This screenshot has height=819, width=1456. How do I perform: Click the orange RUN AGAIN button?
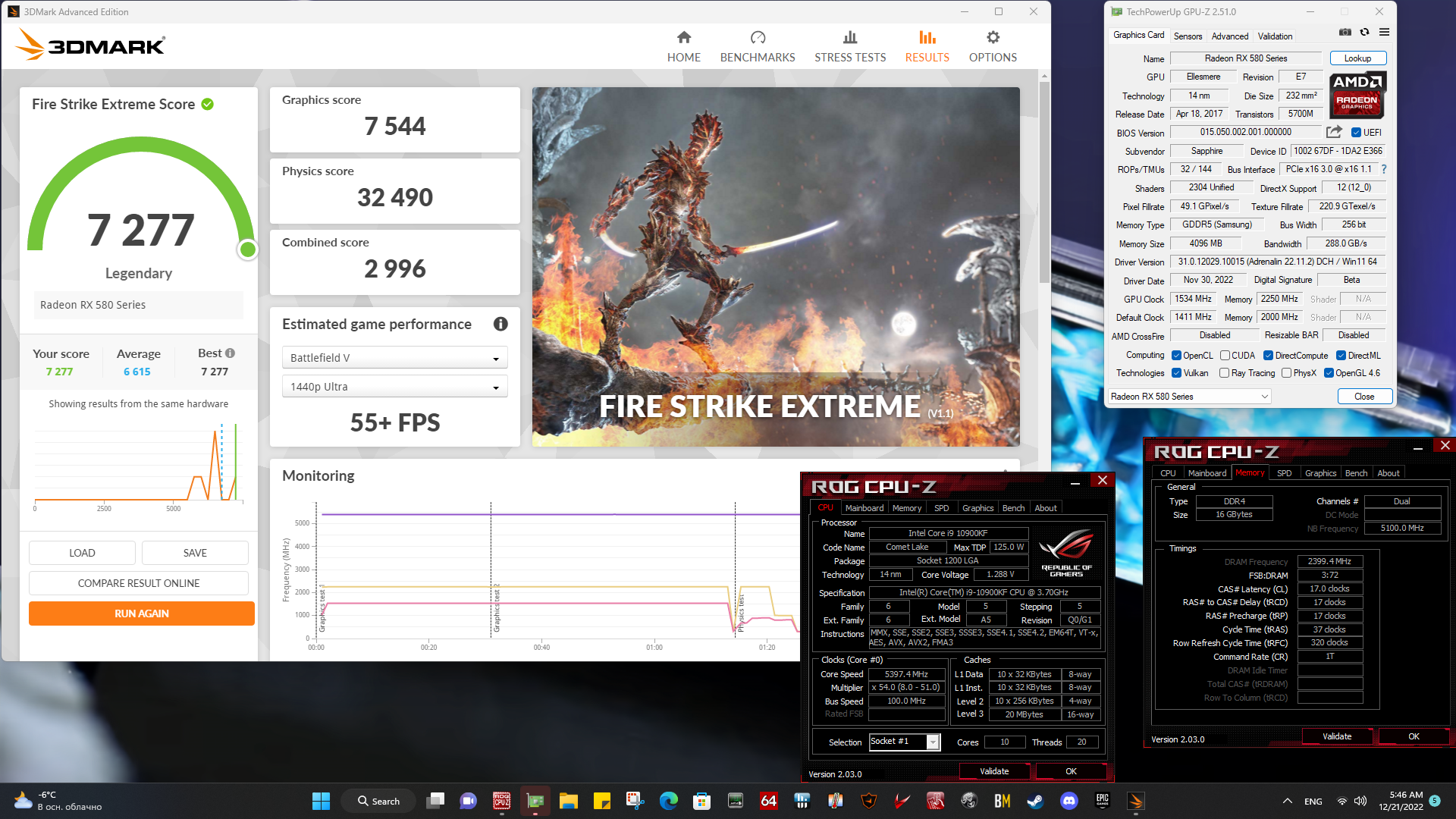click(142, 613)
